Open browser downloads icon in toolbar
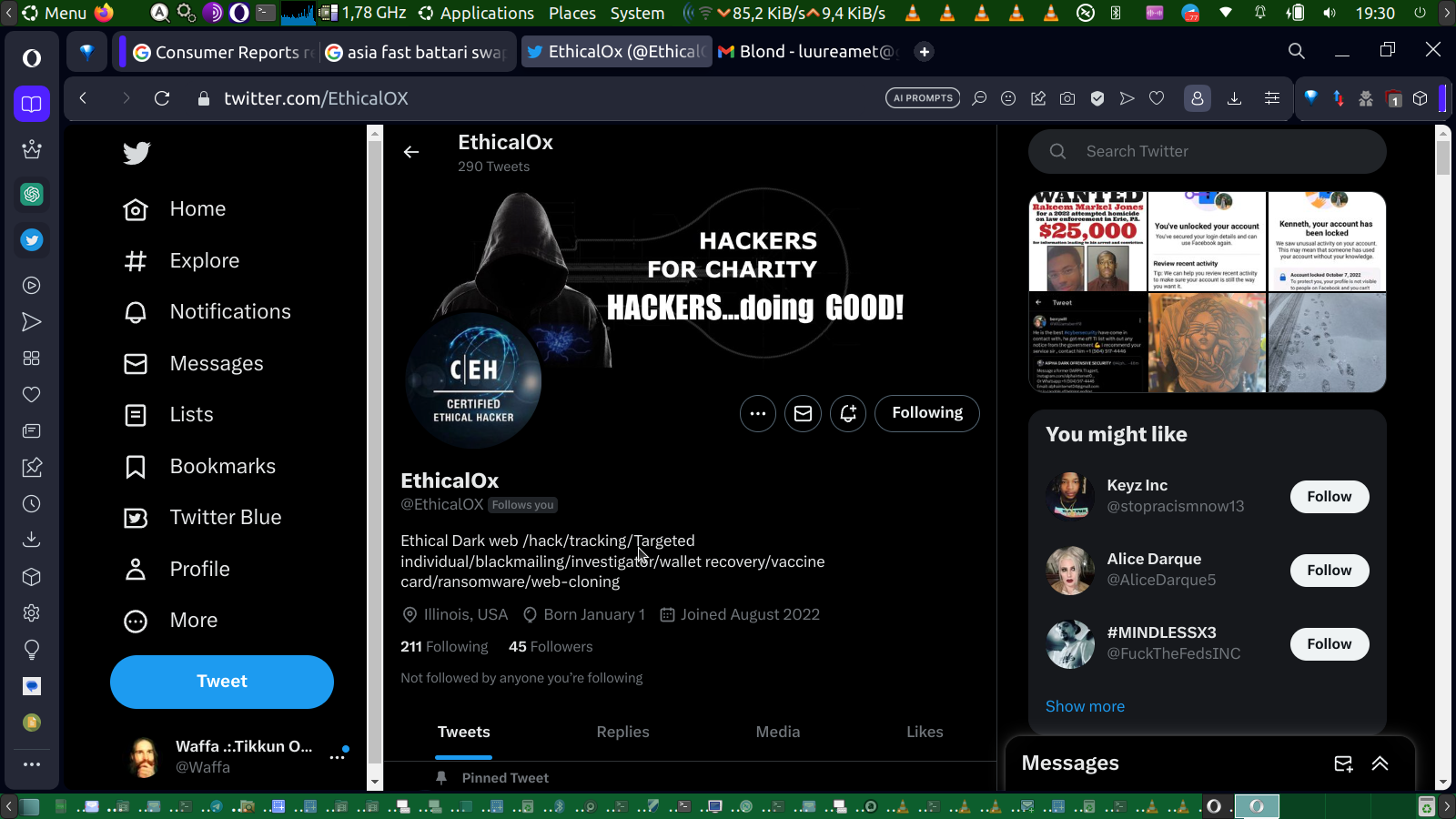The width and height of the screenshot is (1456, 819). [x=1234, y=98]
